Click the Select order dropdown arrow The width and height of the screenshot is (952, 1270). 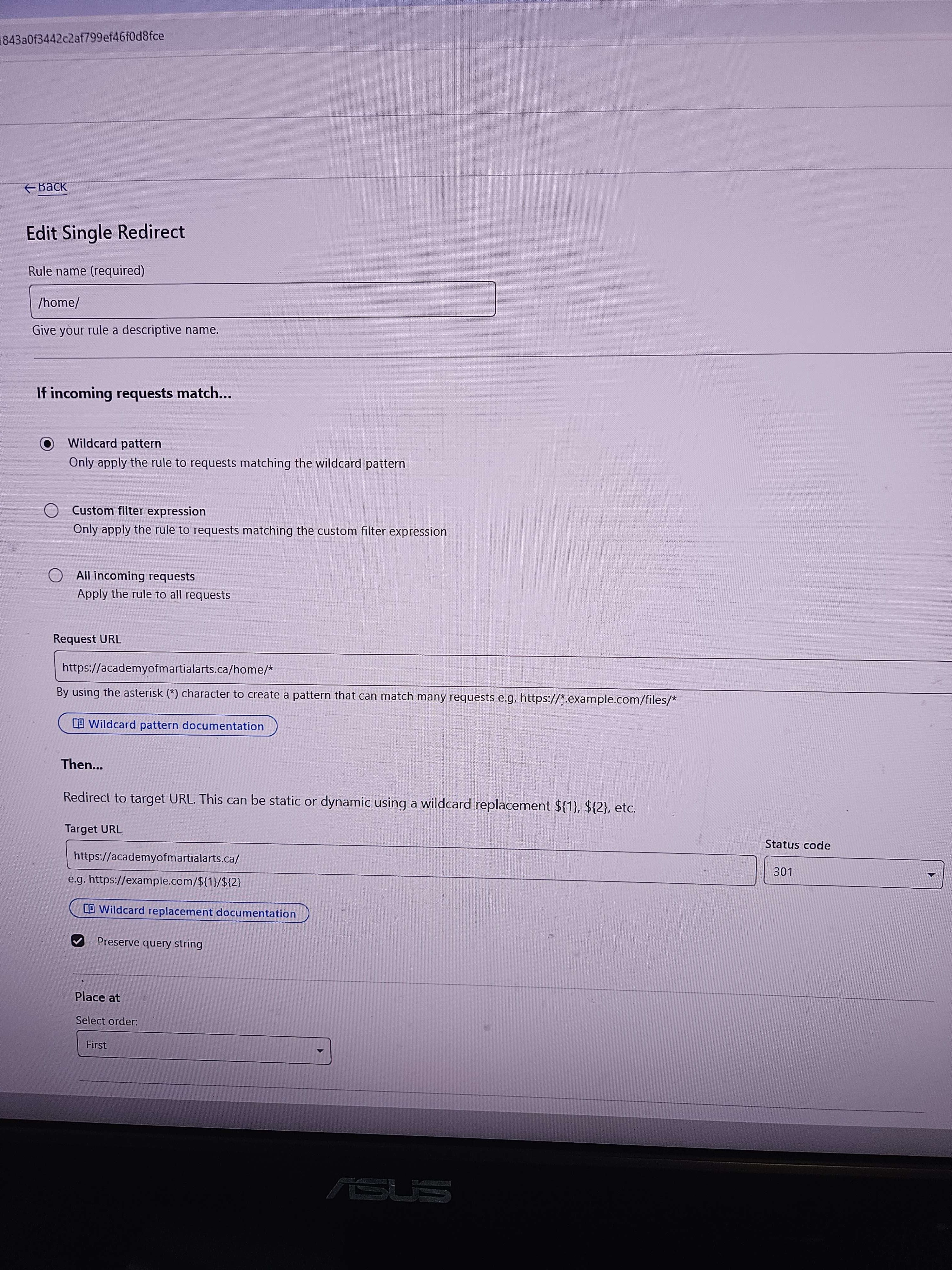[x=320, y=1051]
